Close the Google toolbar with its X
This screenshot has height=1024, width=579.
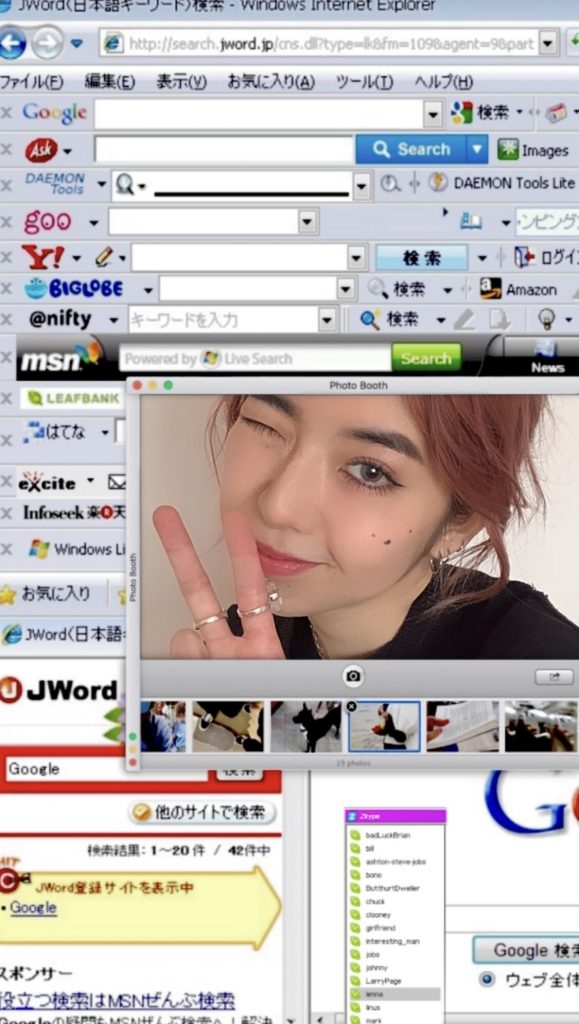[x=7, y=114]
